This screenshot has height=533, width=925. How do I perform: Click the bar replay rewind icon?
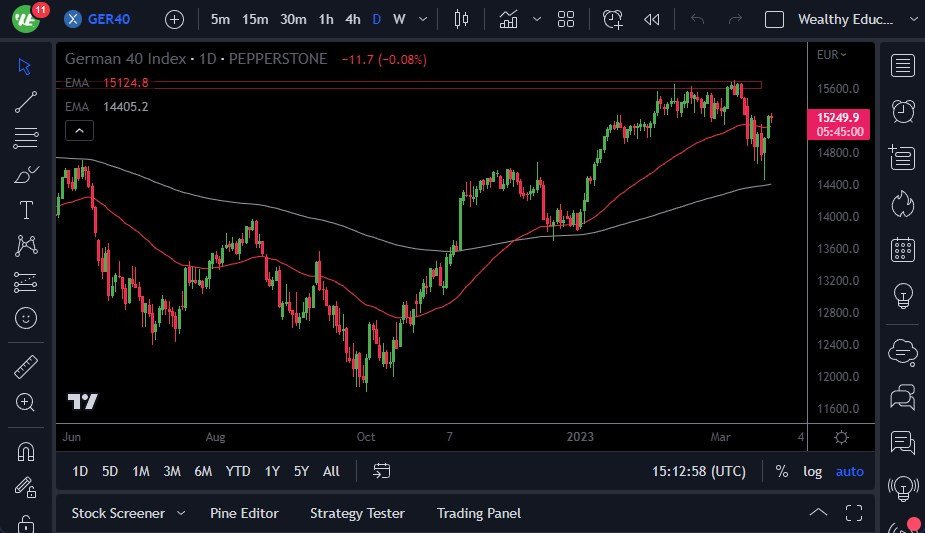[x=652, y=19]
